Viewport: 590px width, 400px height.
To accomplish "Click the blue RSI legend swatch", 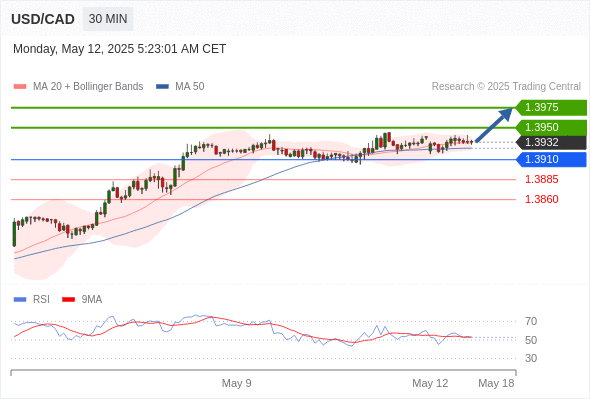I will 20,300.
